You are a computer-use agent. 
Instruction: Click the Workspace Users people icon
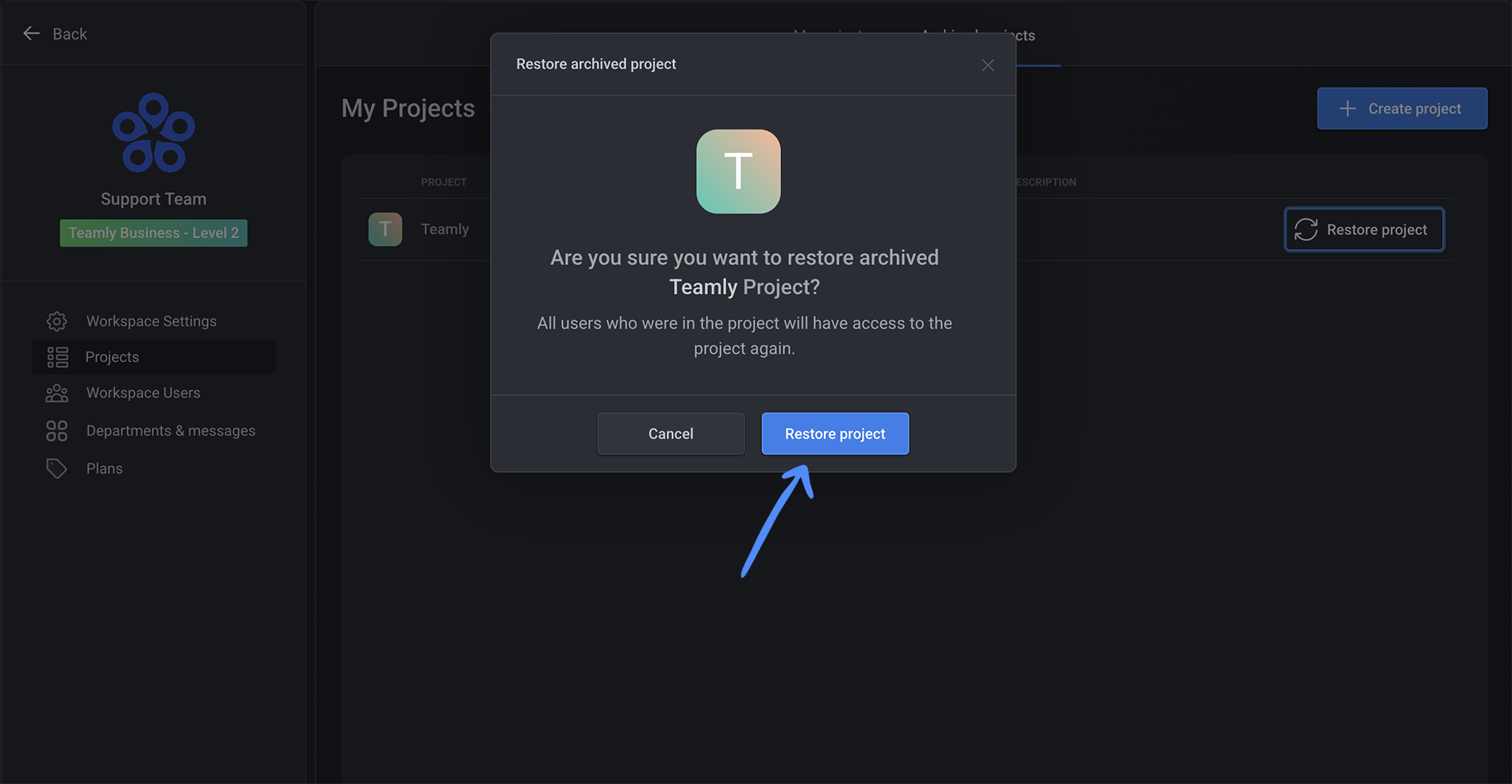[57, 393]
